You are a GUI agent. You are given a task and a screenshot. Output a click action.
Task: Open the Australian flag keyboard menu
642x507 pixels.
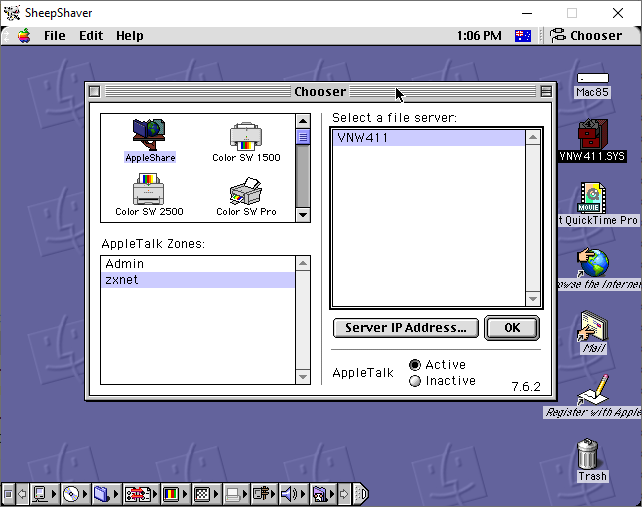522,36
